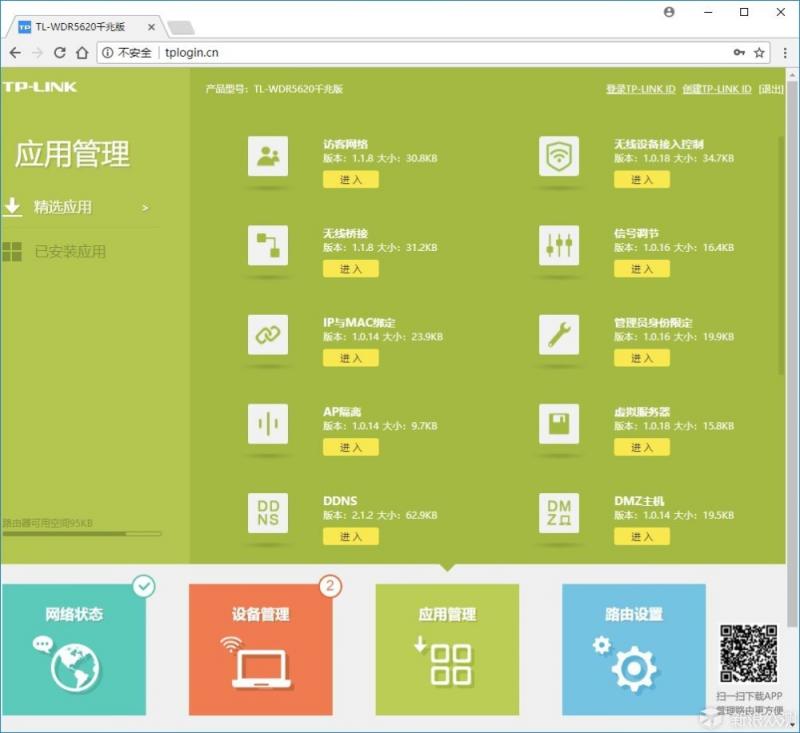Bookmark page with the star icon
800x733 pixels.
759,53
